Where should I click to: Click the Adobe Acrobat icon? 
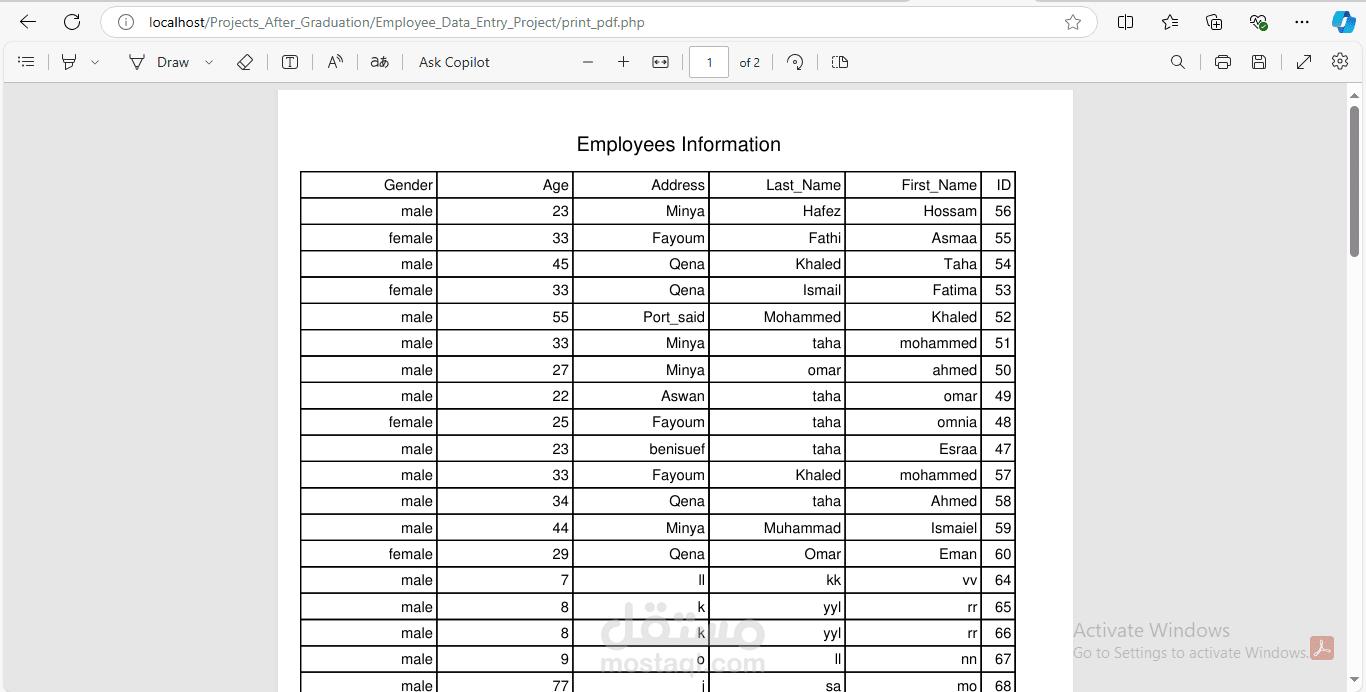coord(1322,648)
